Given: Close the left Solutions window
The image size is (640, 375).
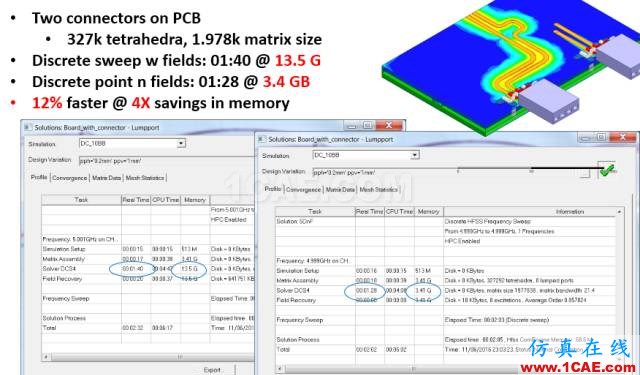Looking at the screenshot, I should (388, 126).
